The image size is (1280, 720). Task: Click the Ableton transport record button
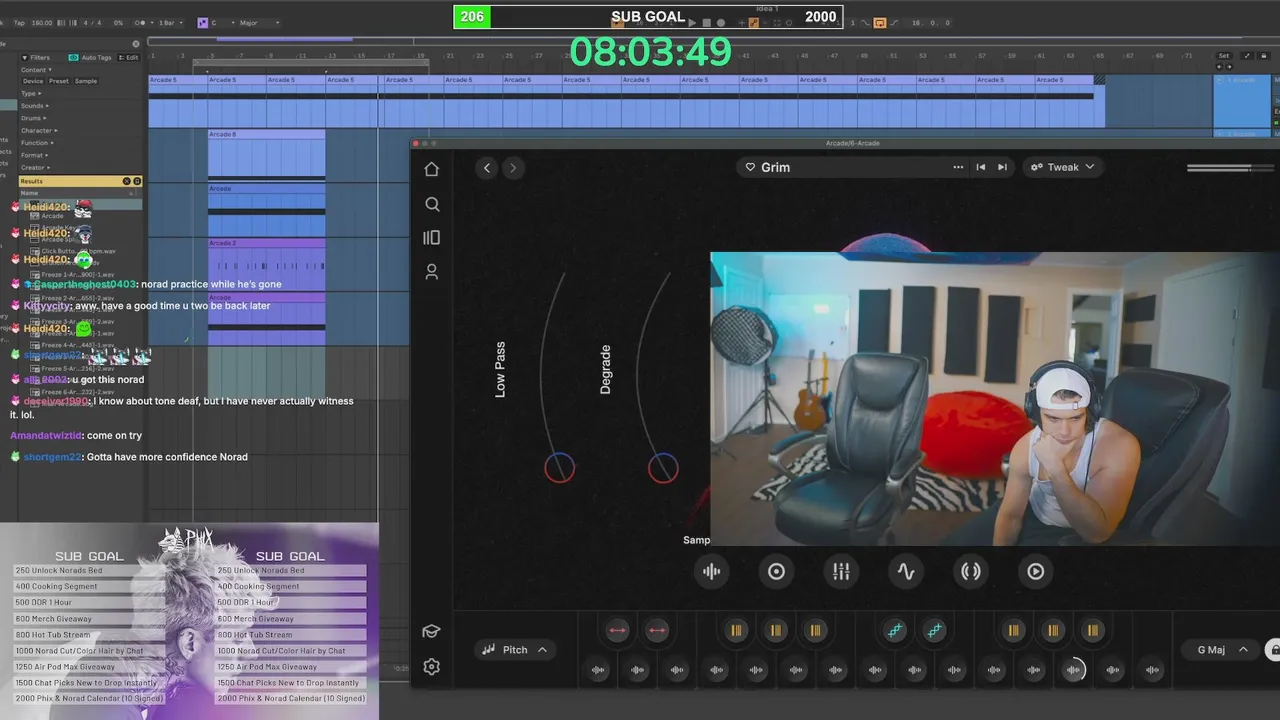(721, 22)
